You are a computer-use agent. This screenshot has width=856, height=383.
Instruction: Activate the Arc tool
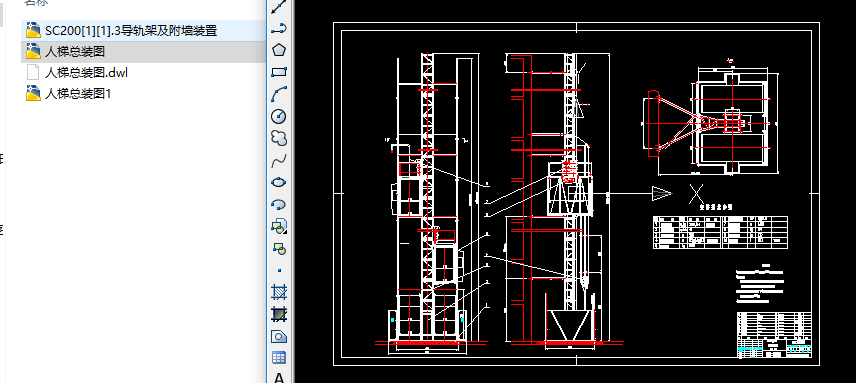click(279, 94)
